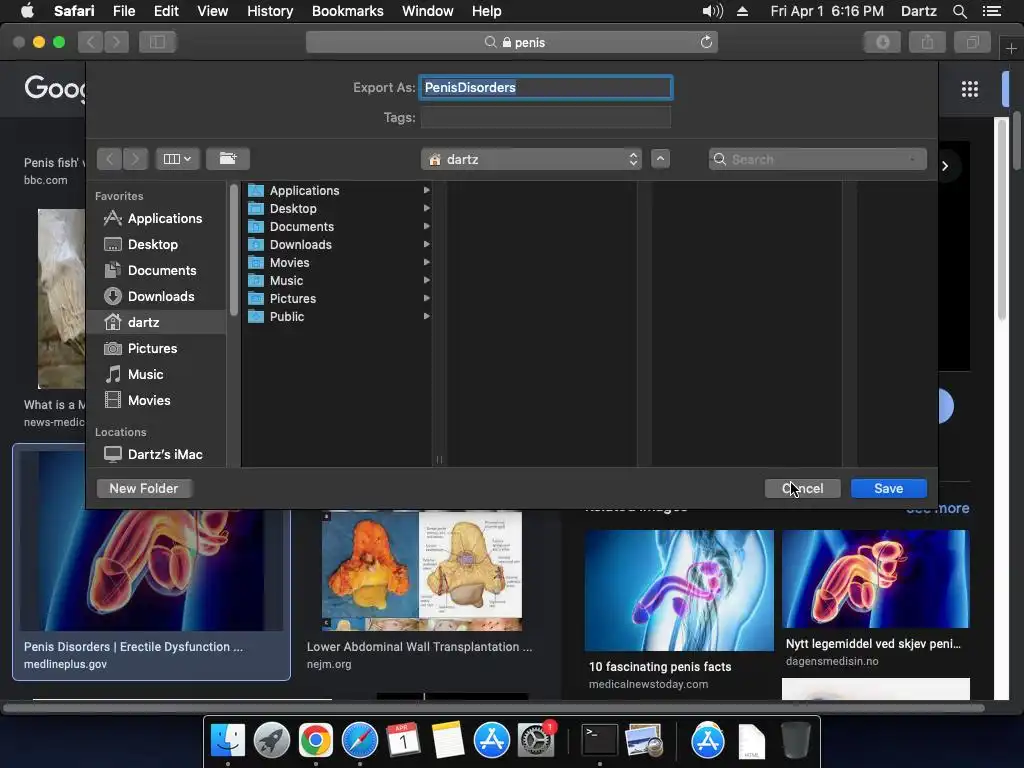Image resolution: width=1024 pixels, height=768 pixels.
Task: Select Dartz's iMac under Locations
Action: pyautogui.click(x=157, y=454)
